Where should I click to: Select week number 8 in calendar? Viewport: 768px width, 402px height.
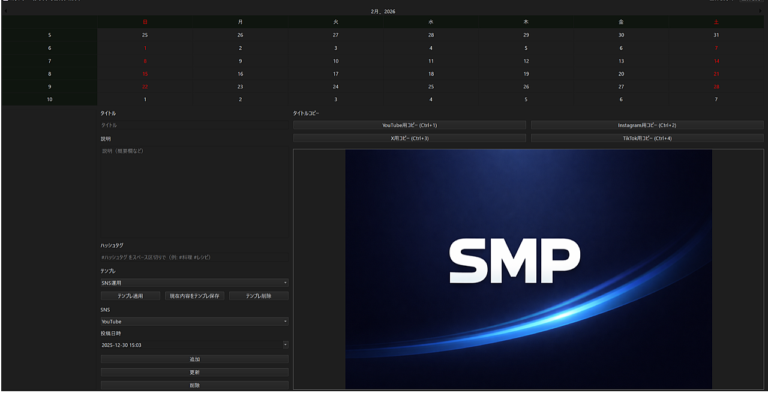pos(49,74)
